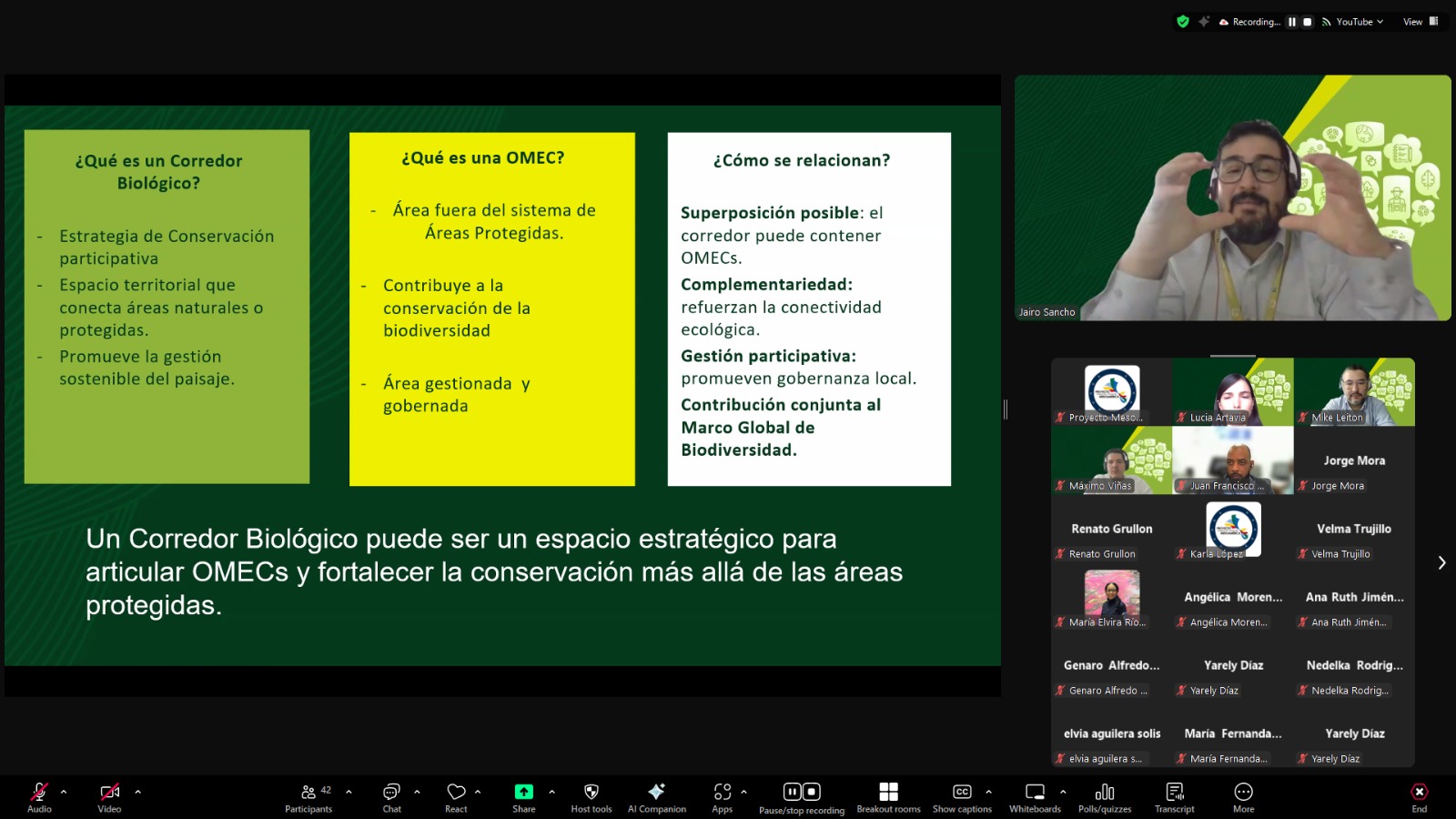
Task: Select elvia aguilera solis participant tile
Action: [1111, 733]
